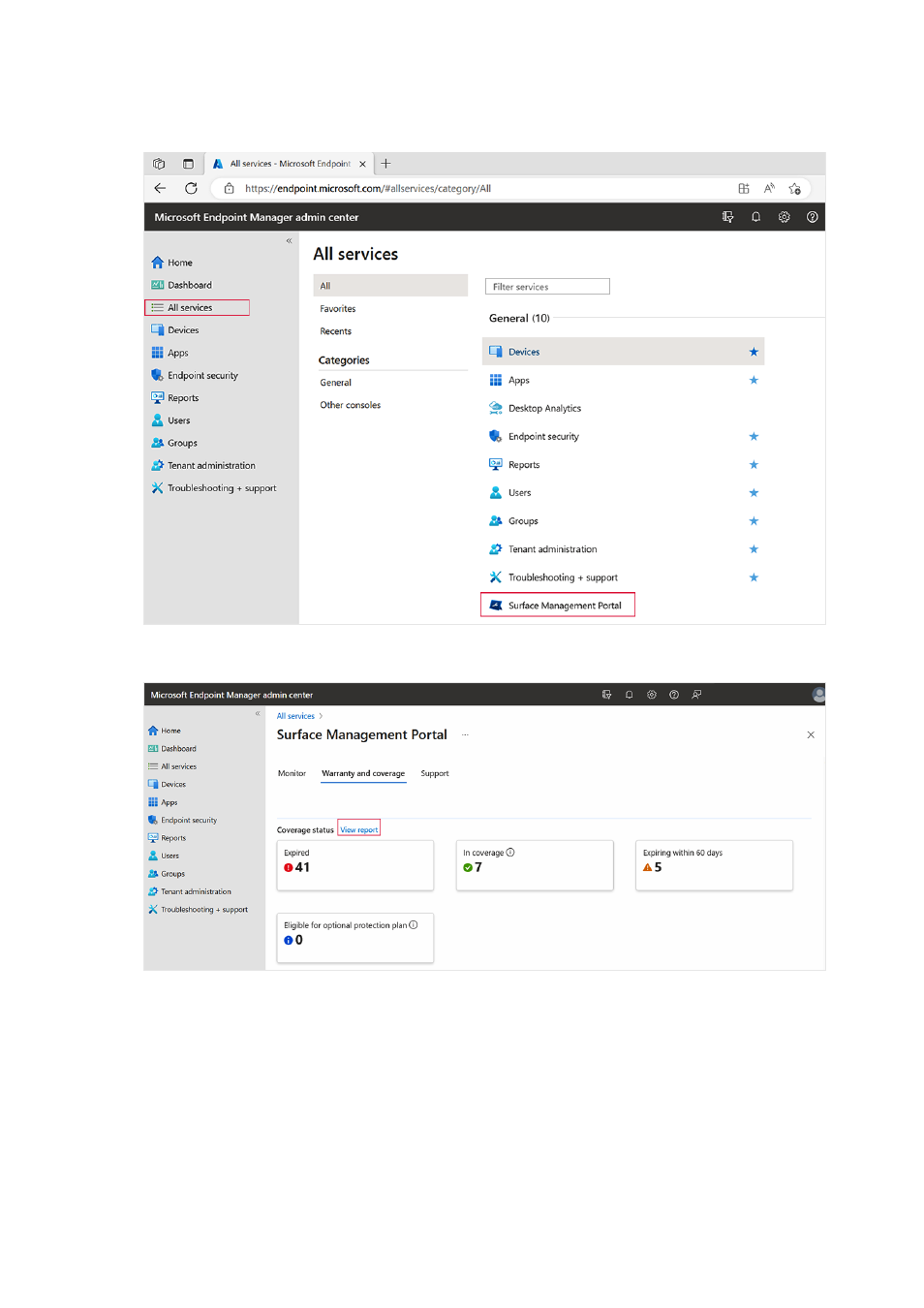Open Eligible for optional protection plan card
The image size is (924, 1308).
(x=355, y=938)
